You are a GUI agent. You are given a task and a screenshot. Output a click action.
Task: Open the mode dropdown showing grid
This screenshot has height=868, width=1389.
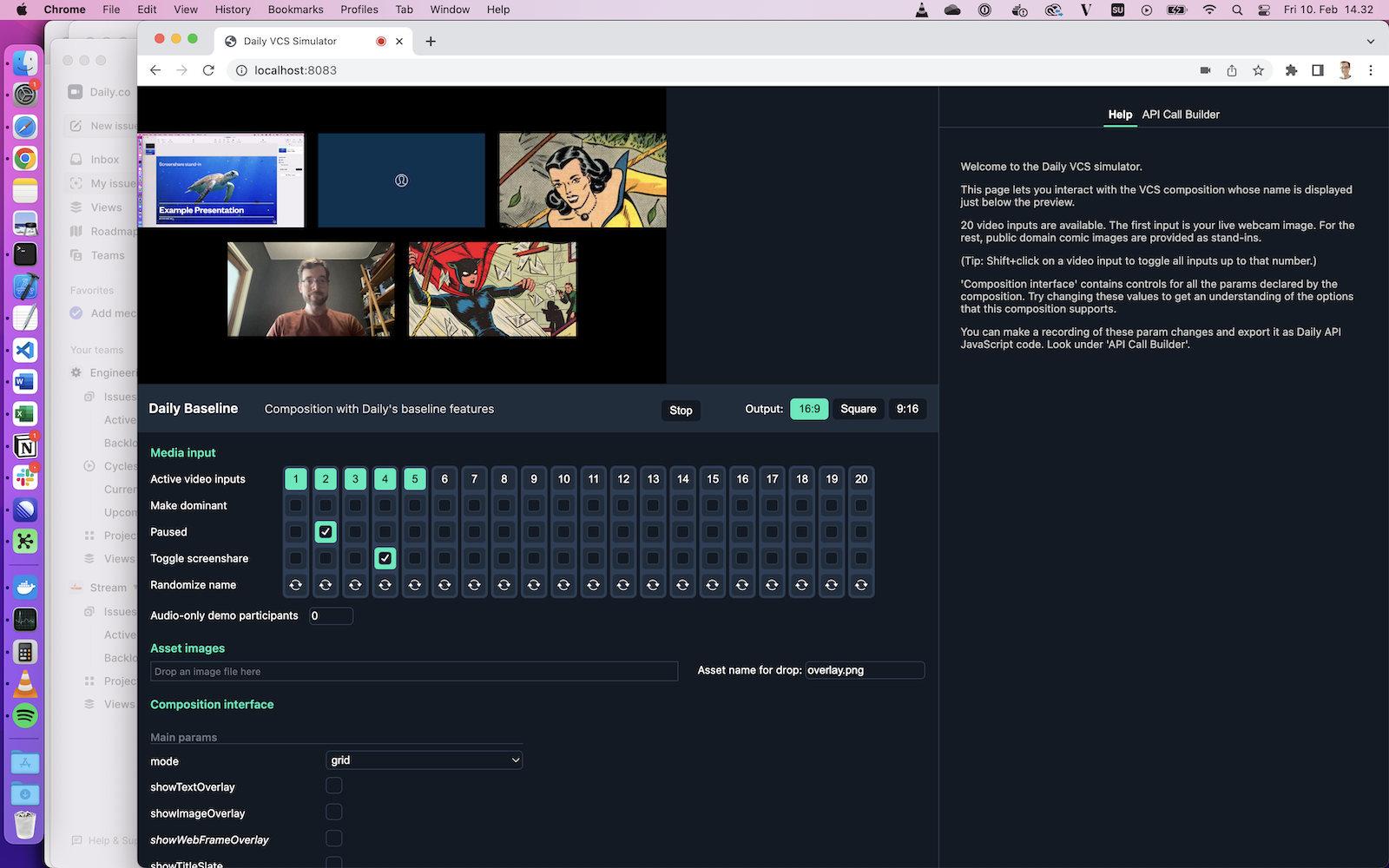pos(425,760)
